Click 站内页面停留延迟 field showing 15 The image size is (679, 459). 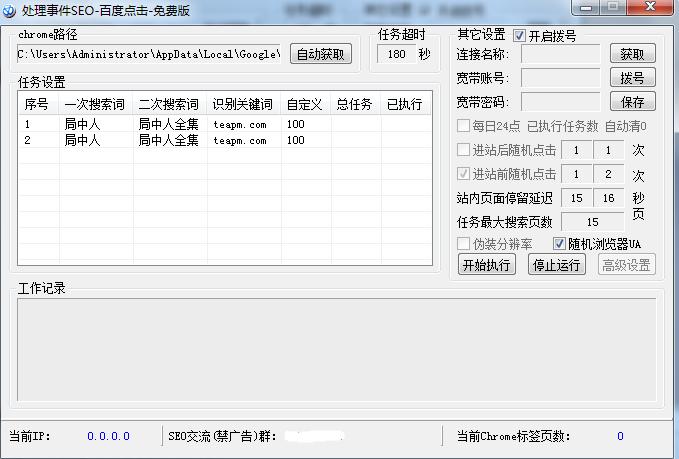pos(576,198)
